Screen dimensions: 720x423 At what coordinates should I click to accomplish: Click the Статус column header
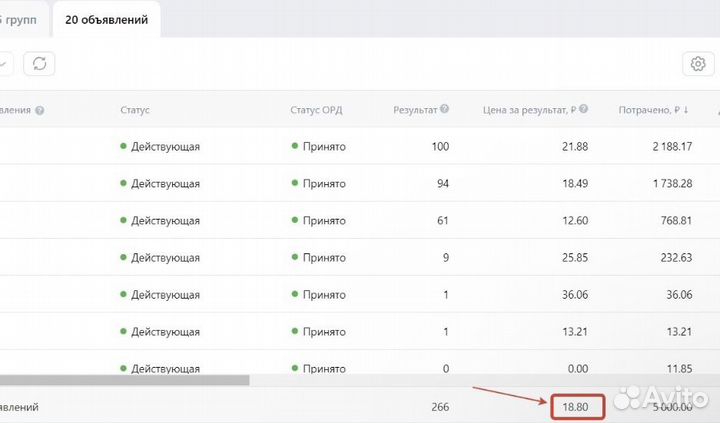point(135,110)
